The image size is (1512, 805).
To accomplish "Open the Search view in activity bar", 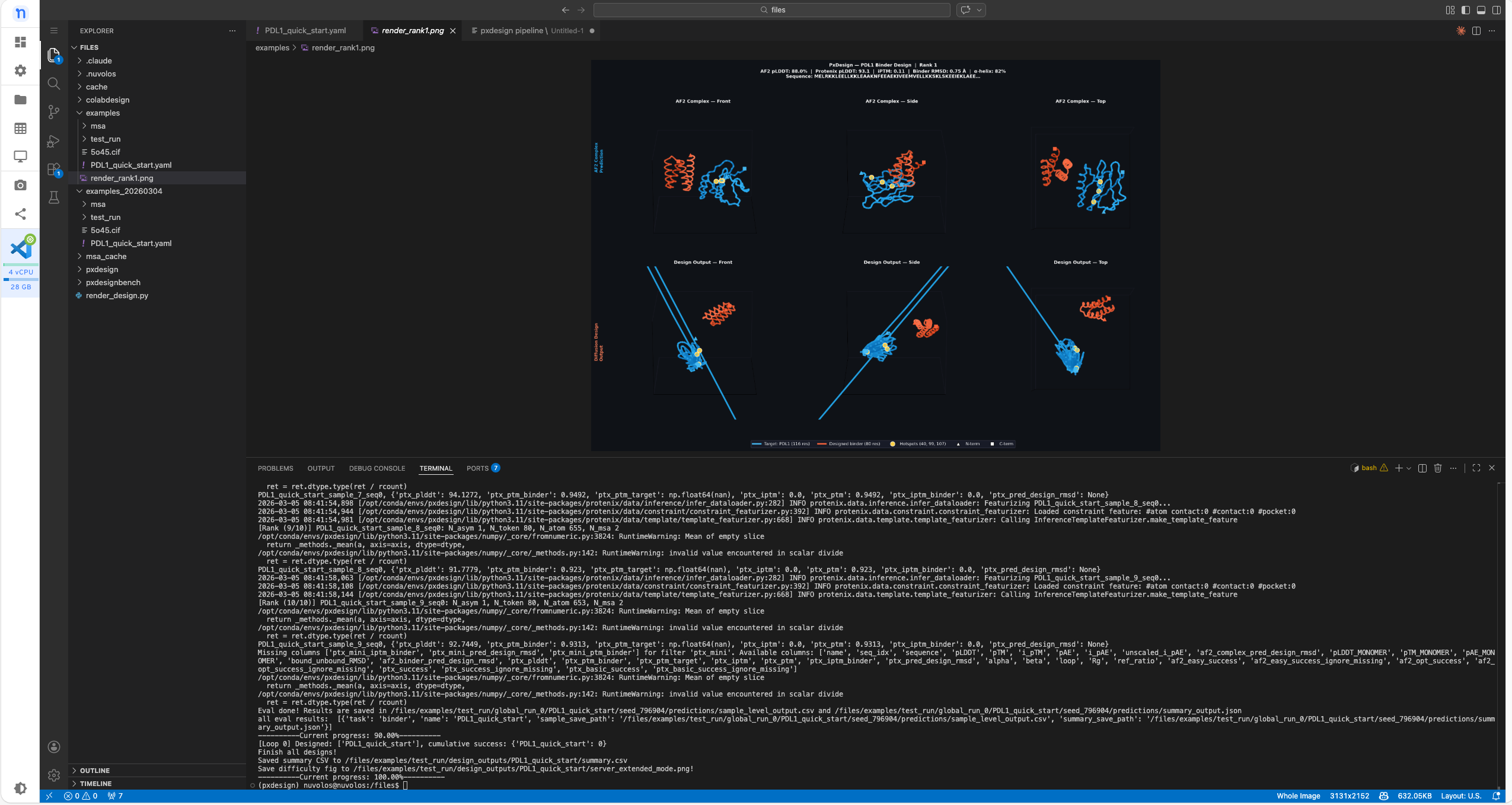I will point(54,84).
